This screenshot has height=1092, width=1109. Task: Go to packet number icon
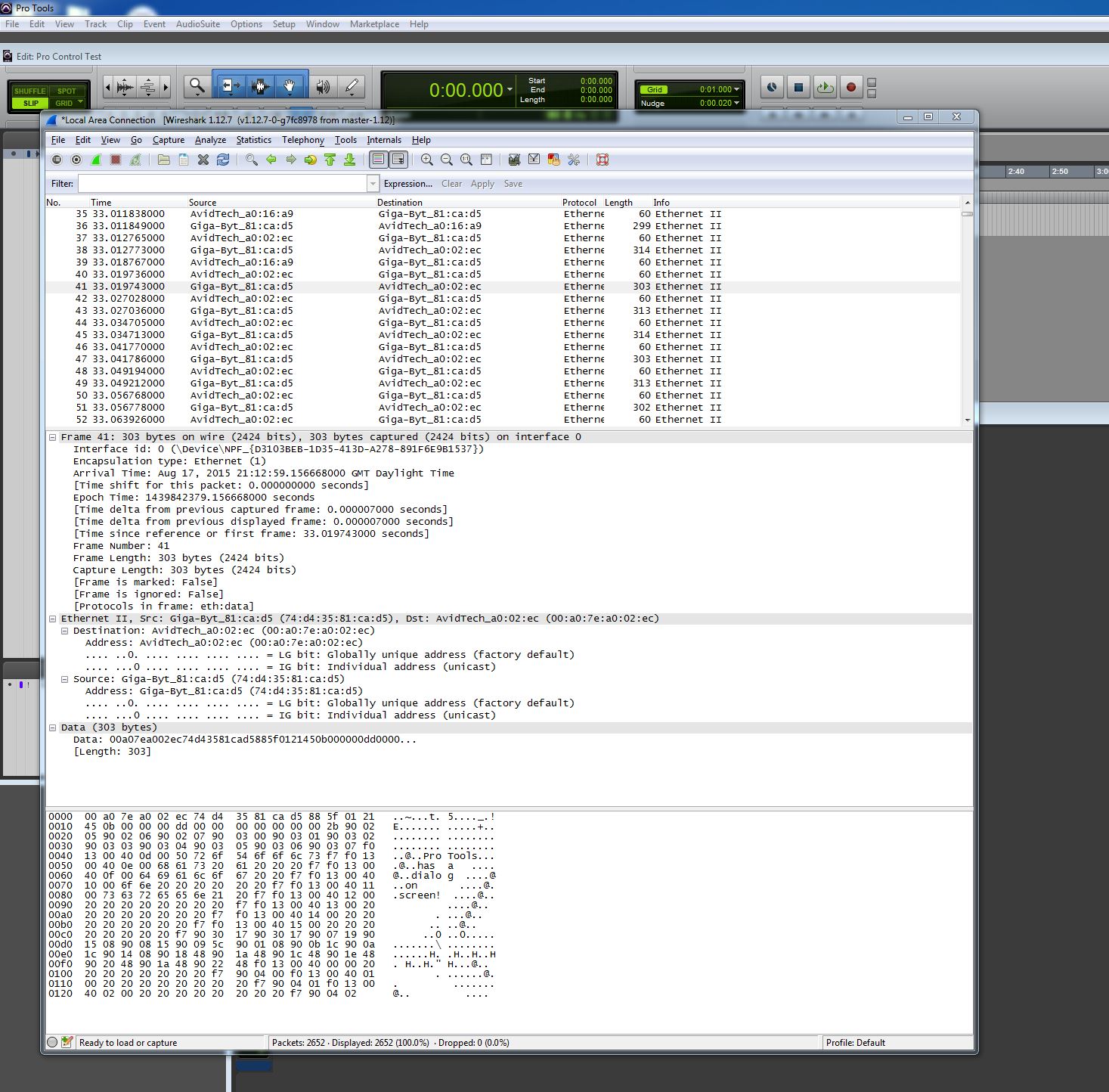(x=310, y=160)
